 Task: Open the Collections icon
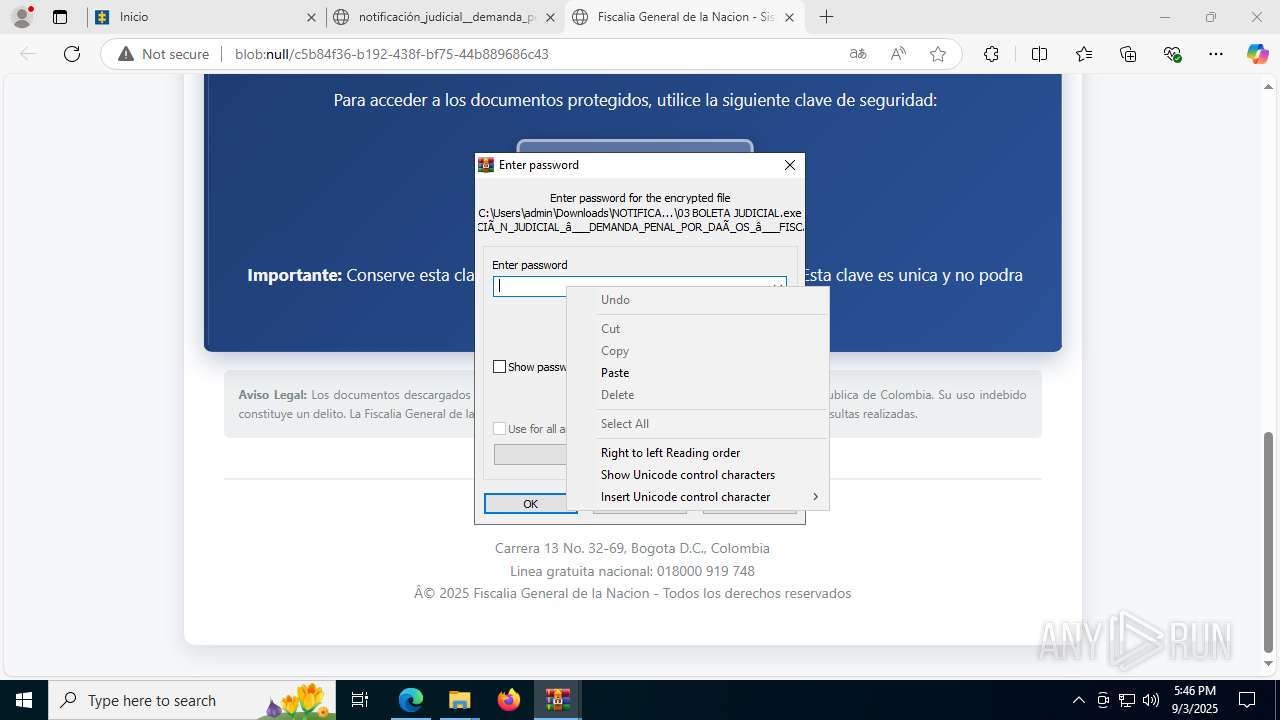[1128, 54]
